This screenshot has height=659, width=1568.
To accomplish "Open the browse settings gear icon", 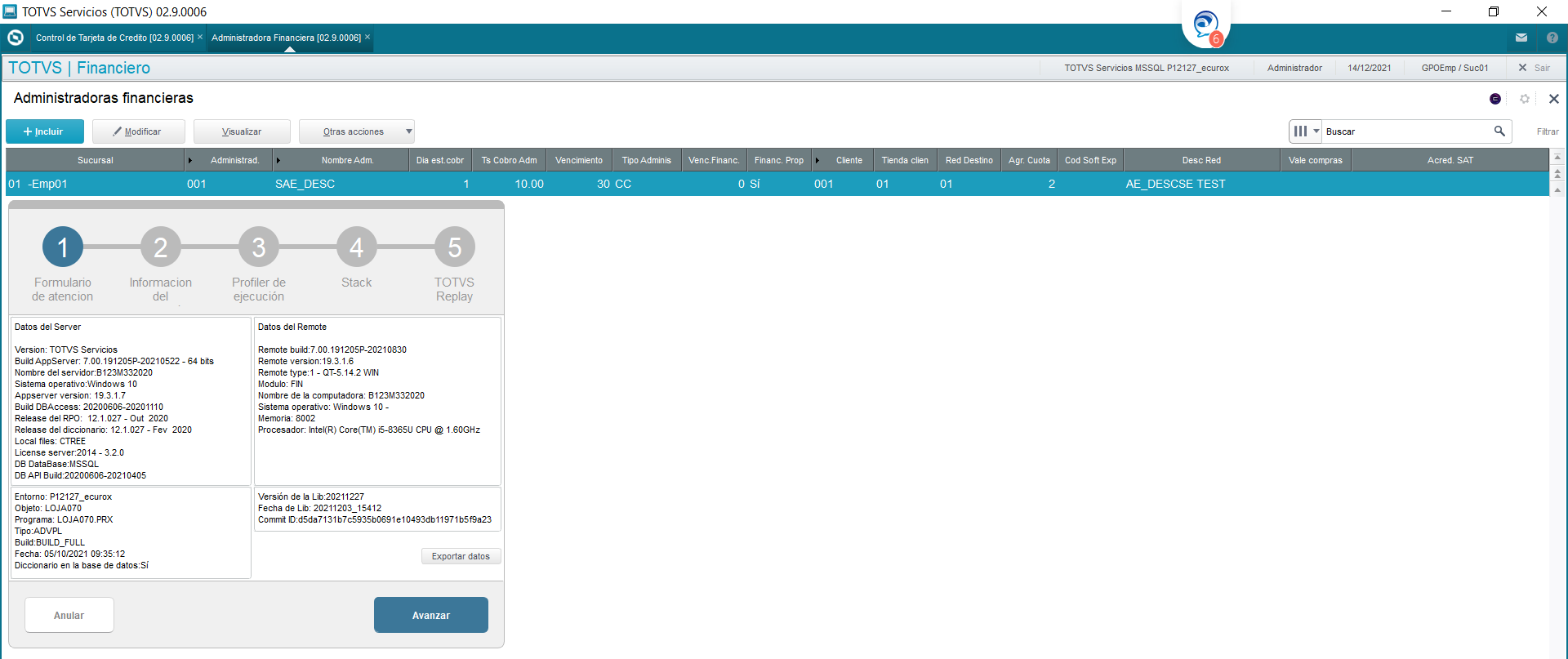I will point(1525,99).
